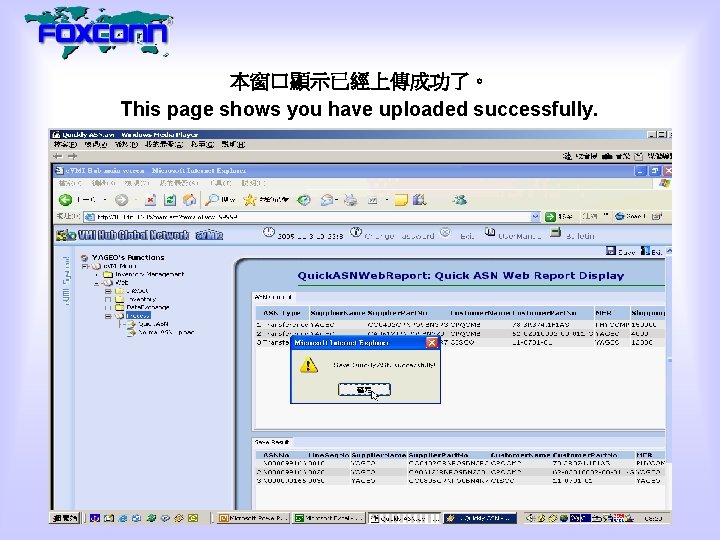Click the Mail envelope toolbar icon
The height and width of the screenshot is (540, 720).
(326, 200)
